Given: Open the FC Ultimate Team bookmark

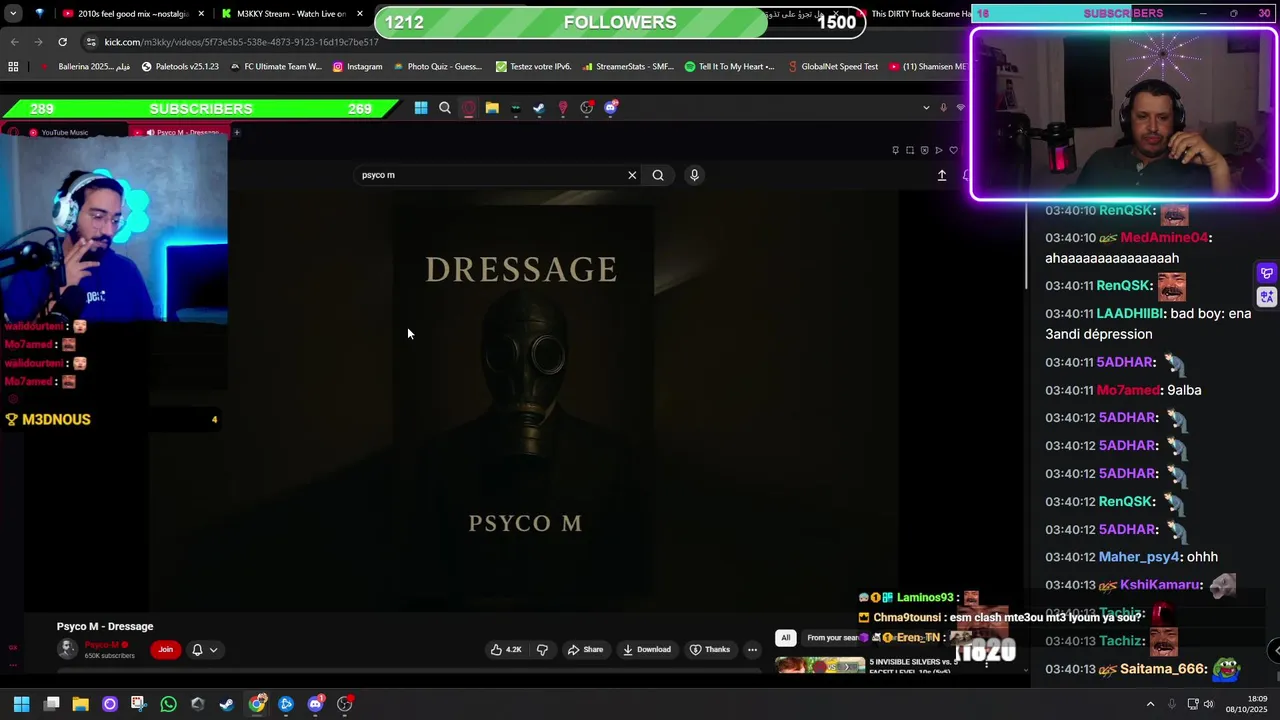Looking at the screenshot, I should point(276,67).
